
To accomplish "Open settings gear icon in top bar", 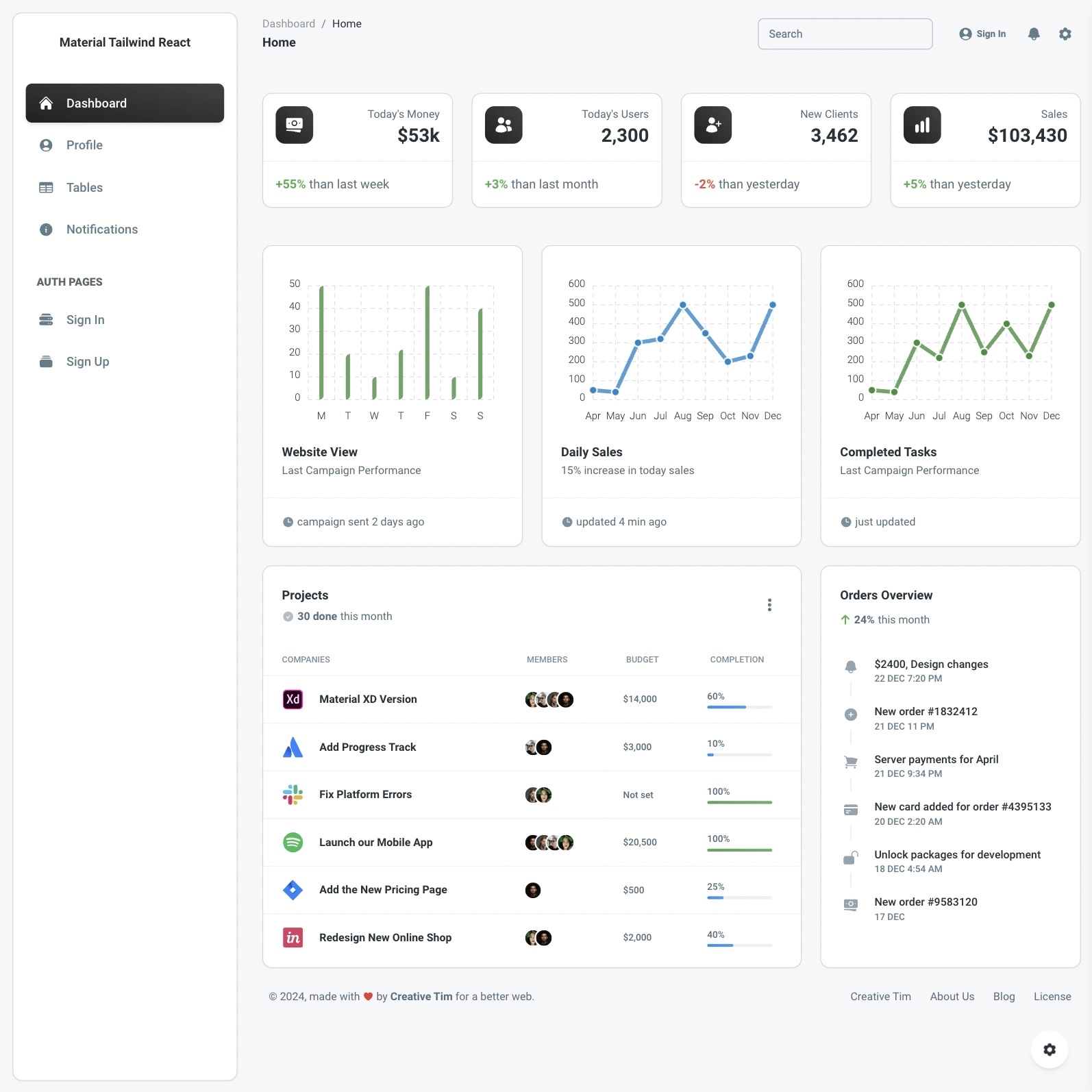I will [x=1065, y=34].
